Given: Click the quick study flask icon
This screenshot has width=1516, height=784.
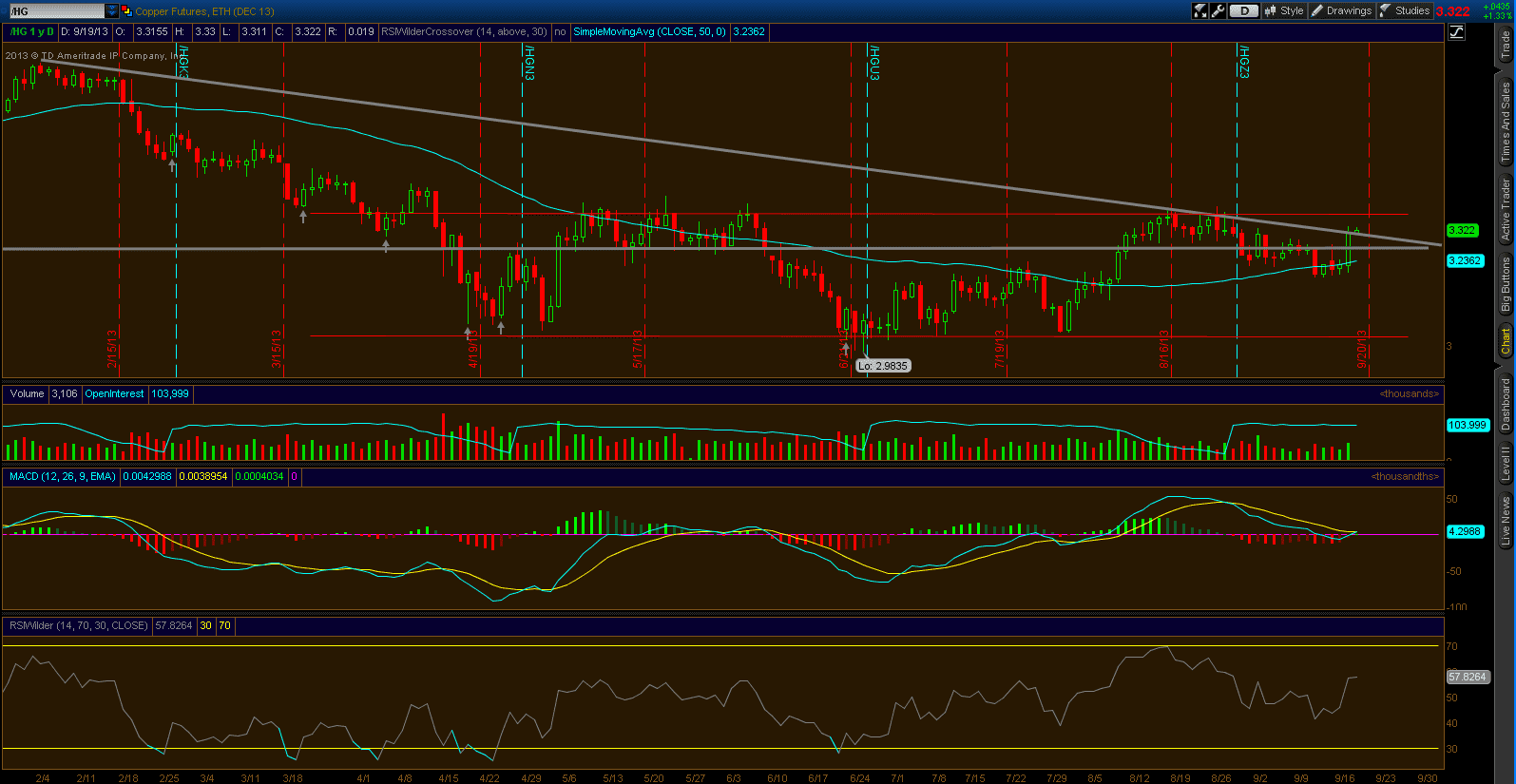Looking at the screenshot, I should [x=1200, y=10].
